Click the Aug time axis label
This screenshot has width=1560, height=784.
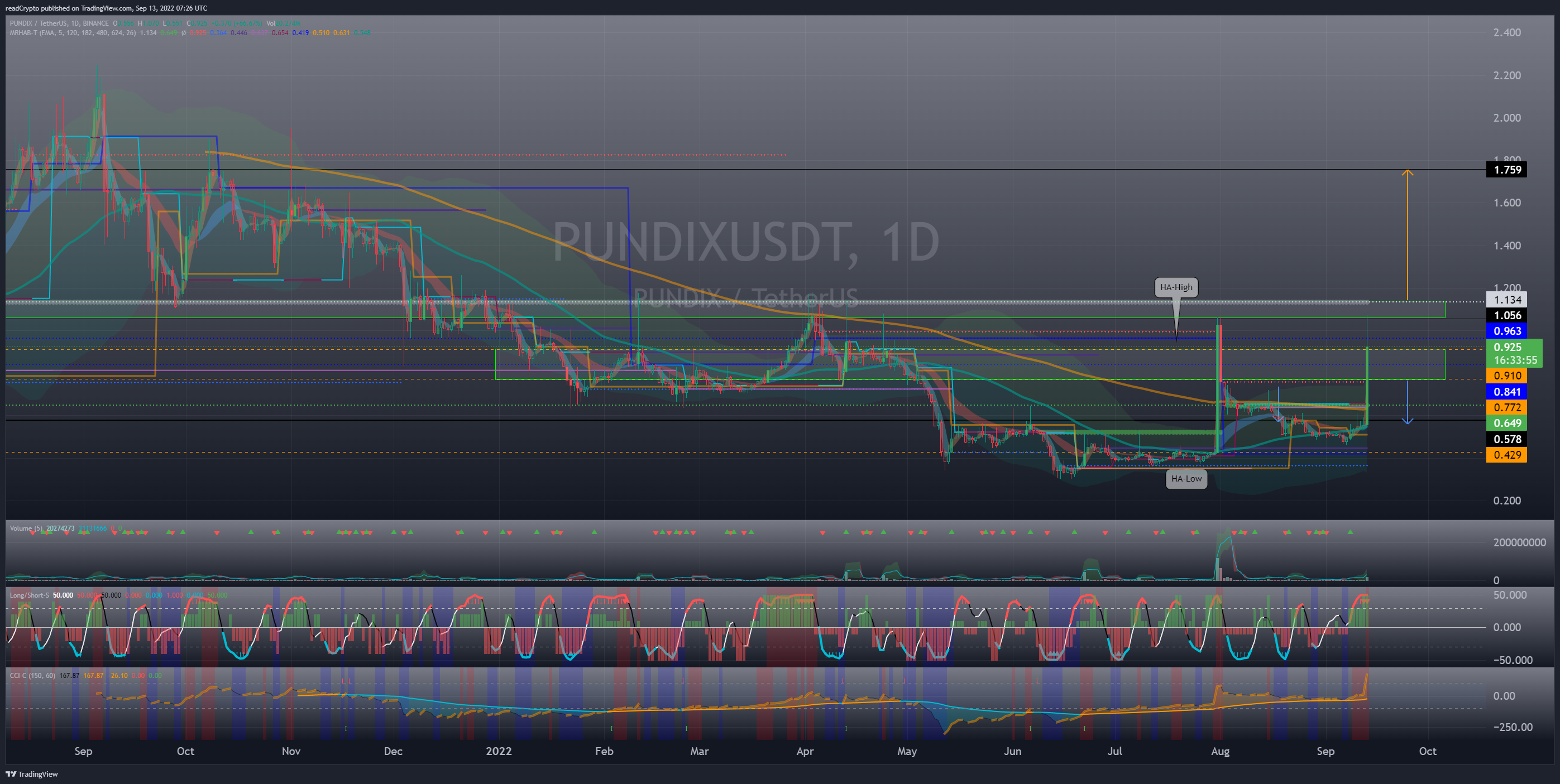(1221, 751)
